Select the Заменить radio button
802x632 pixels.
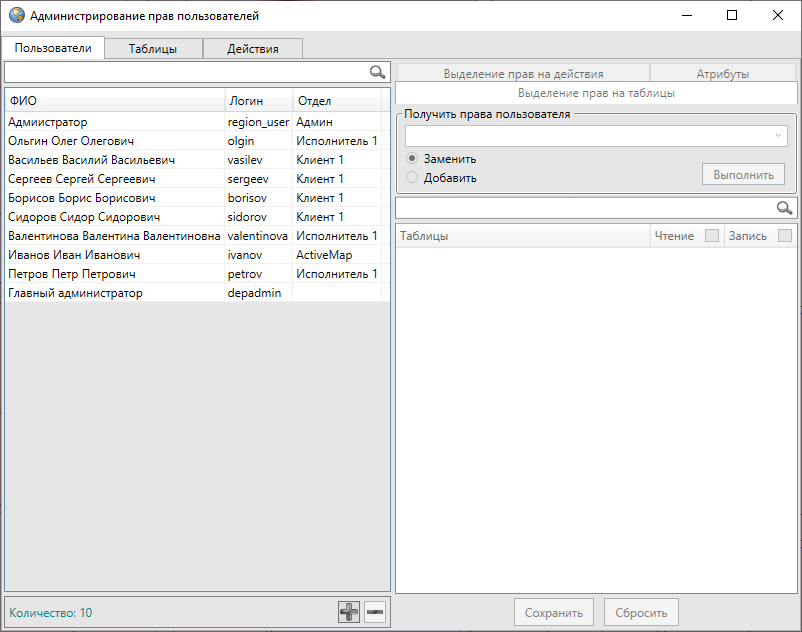[x=412, y=159]
